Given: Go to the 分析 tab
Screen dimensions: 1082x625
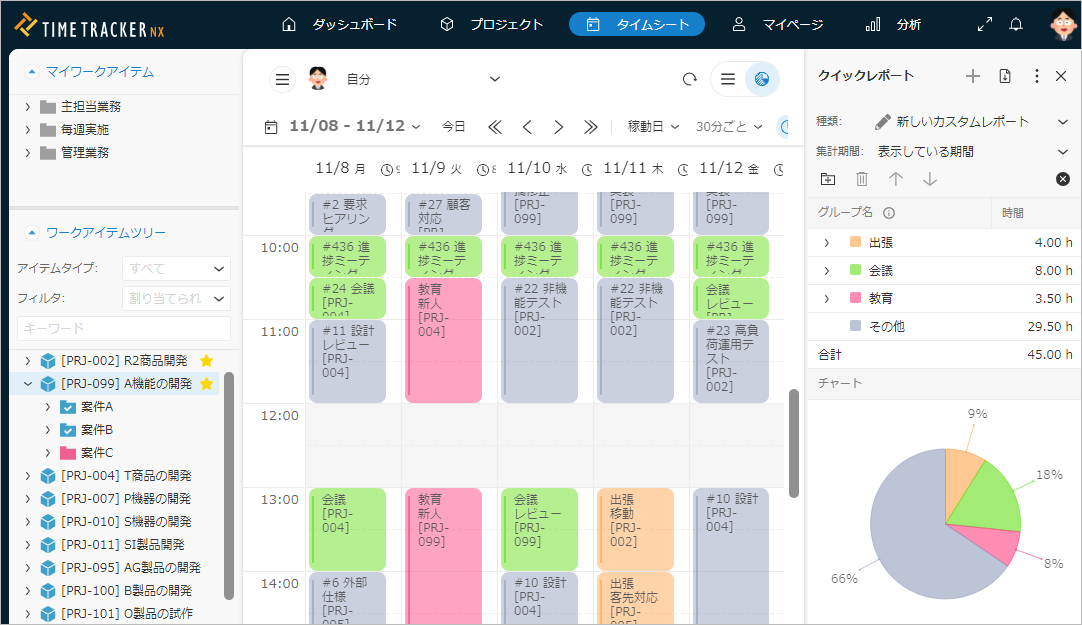Looking at the screenshot, I should (x=894, y=24).
